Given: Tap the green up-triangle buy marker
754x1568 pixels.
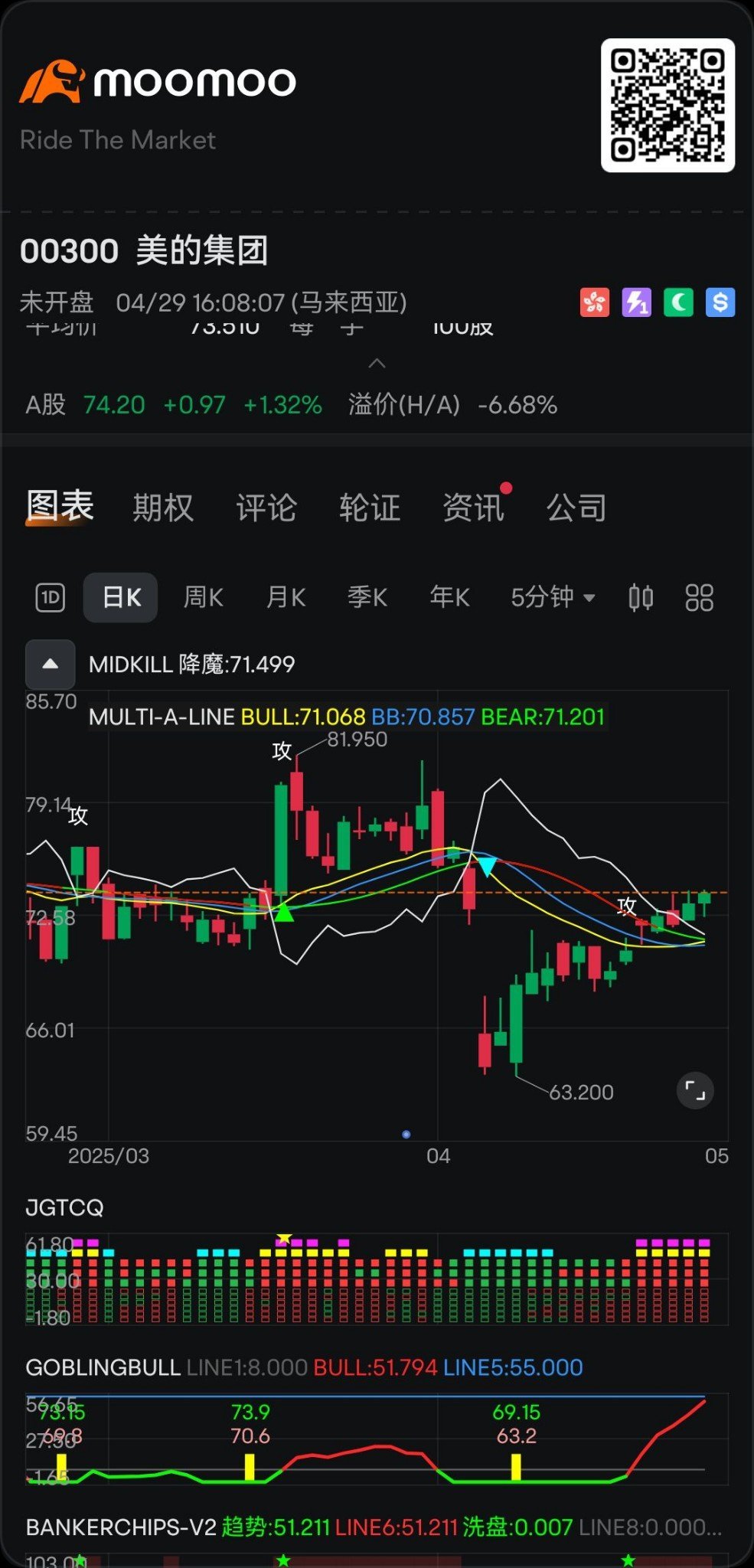Looking at the screenshot, I should point(284,911).
